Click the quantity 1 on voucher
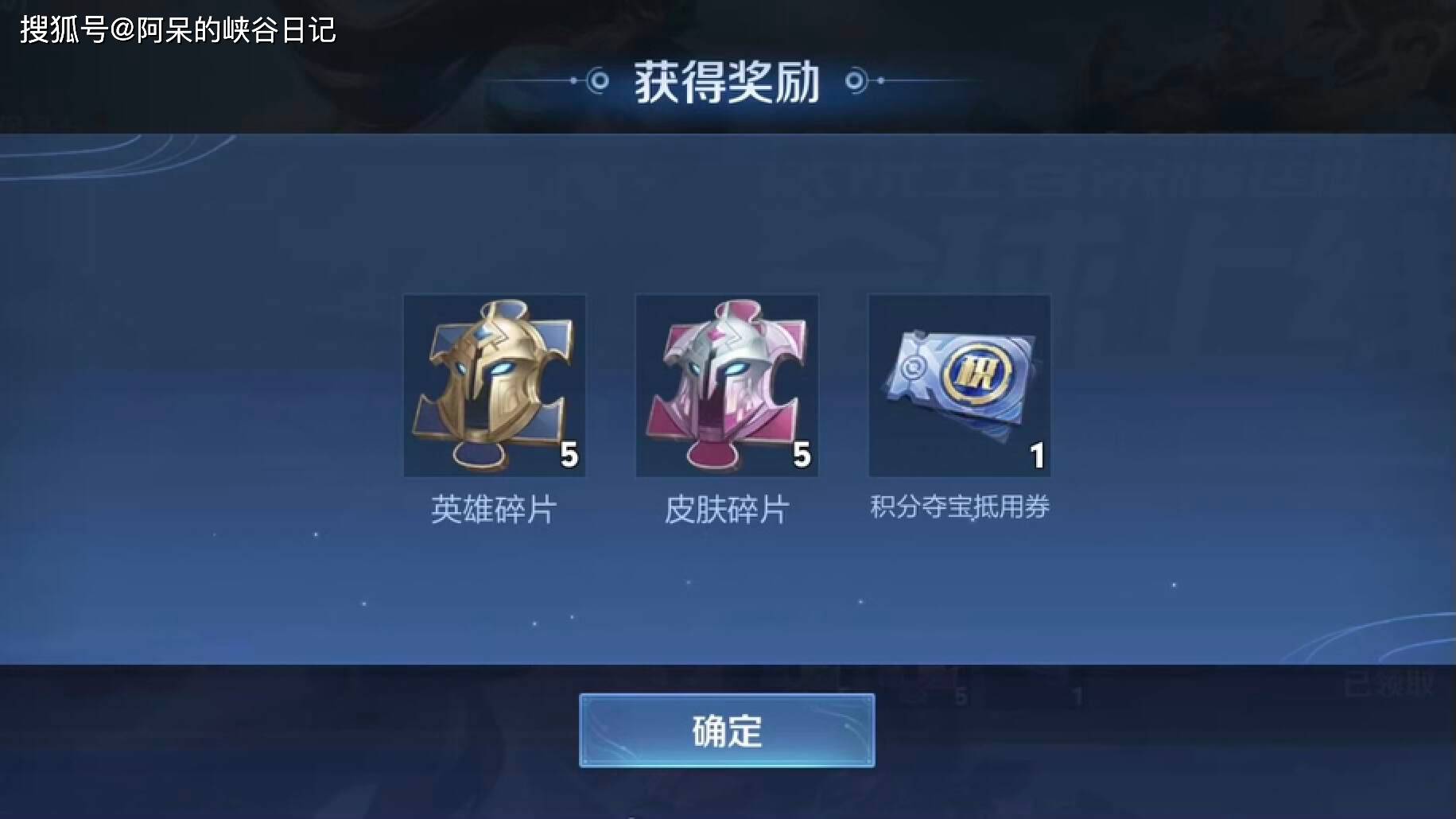Screen dimensions: 1456x819 [x=1037, y=456]
